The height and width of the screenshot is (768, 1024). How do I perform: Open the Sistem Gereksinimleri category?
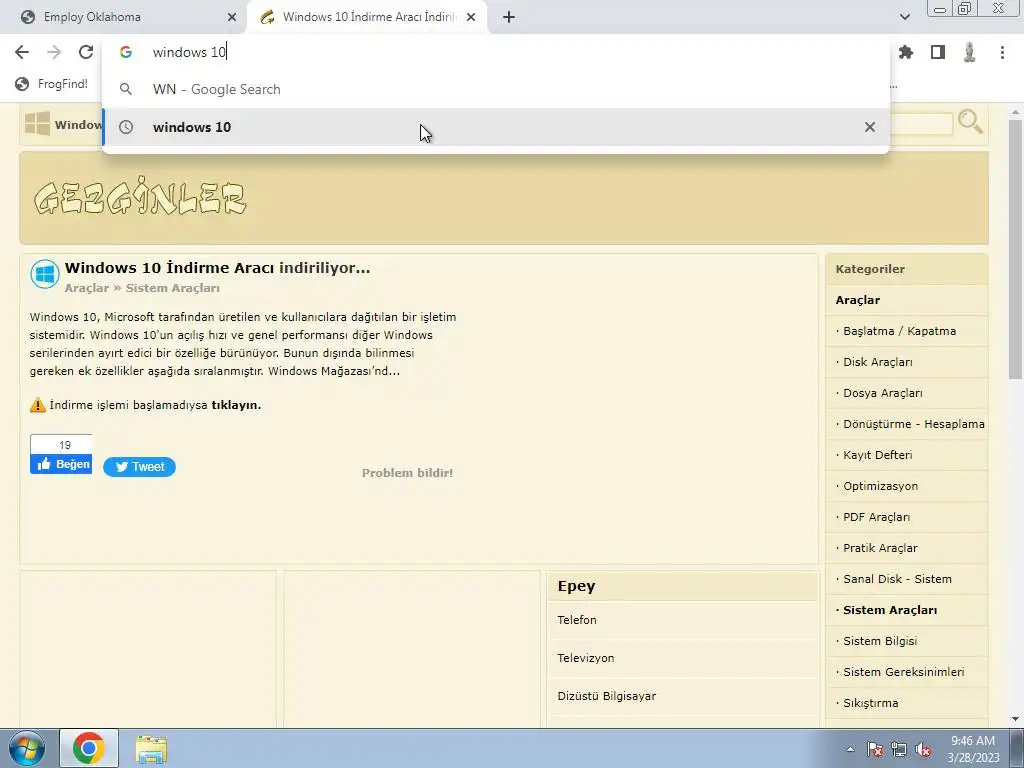[x=904, y=672]
